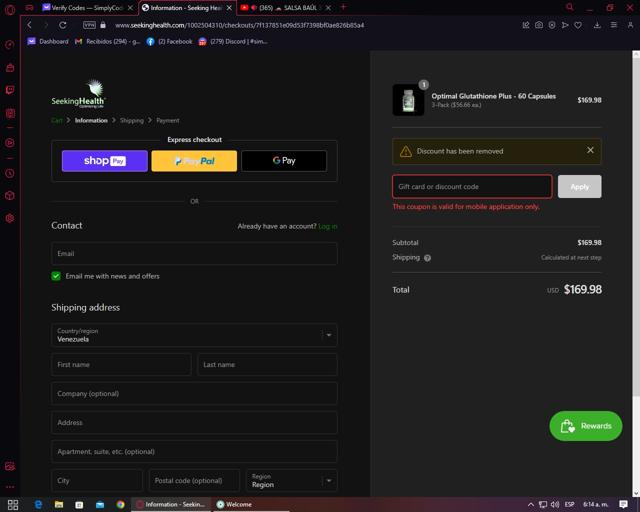The height and width of the screenshot is (512, 640).
Task: Click the send-arrow flow icon in toolbar
Action: (565, 25)
